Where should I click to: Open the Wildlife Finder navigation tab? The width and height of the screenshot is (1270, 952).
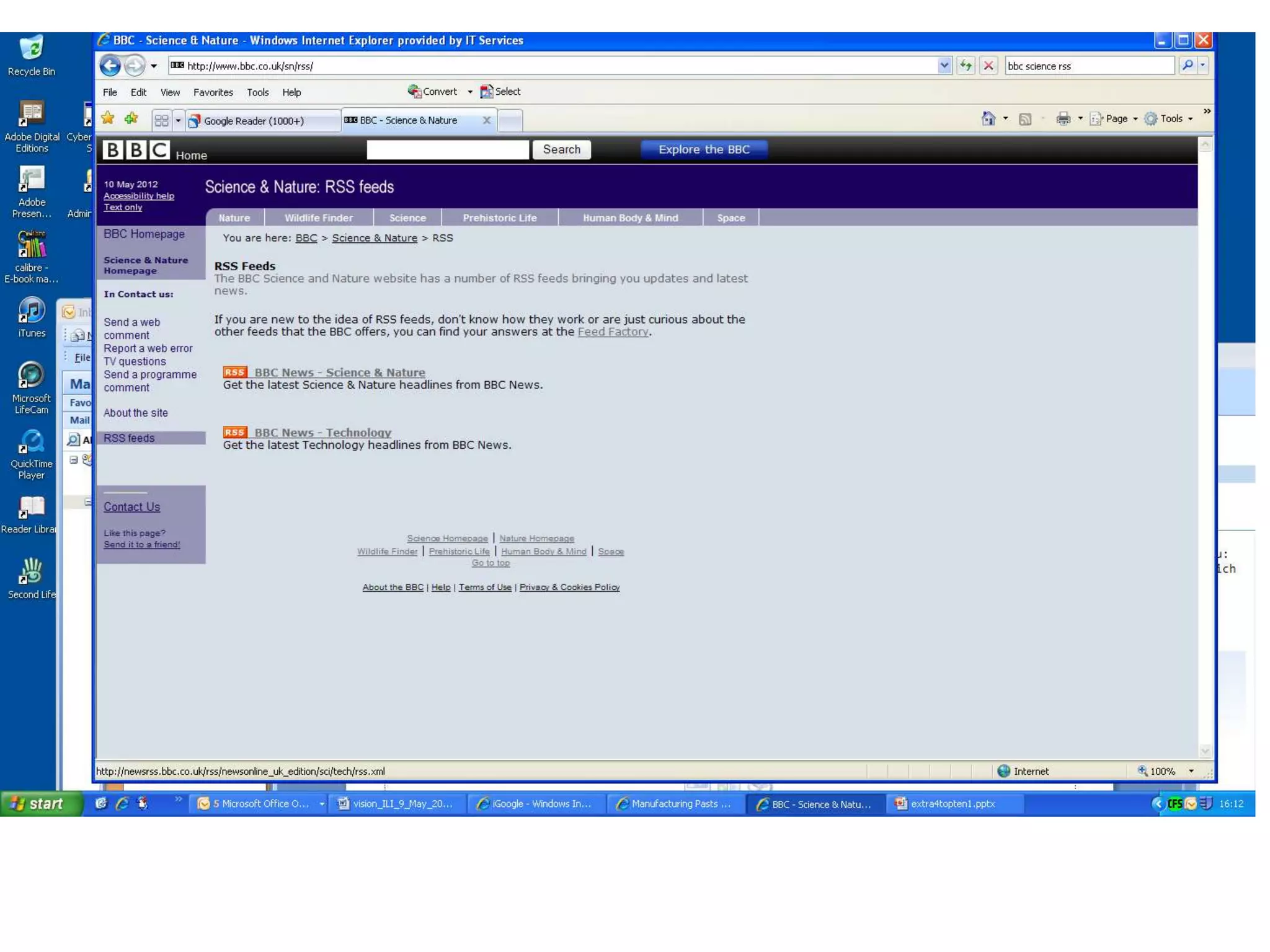point(318,218)
